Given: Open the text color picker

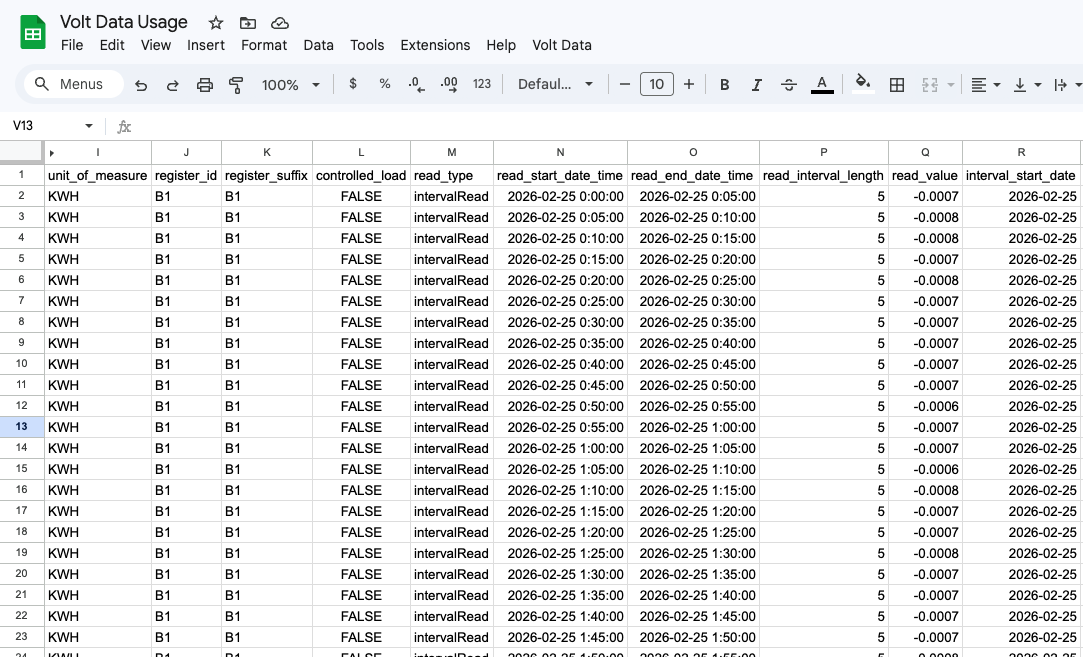Looking at the screenshot, I should (x=821, y=84).
